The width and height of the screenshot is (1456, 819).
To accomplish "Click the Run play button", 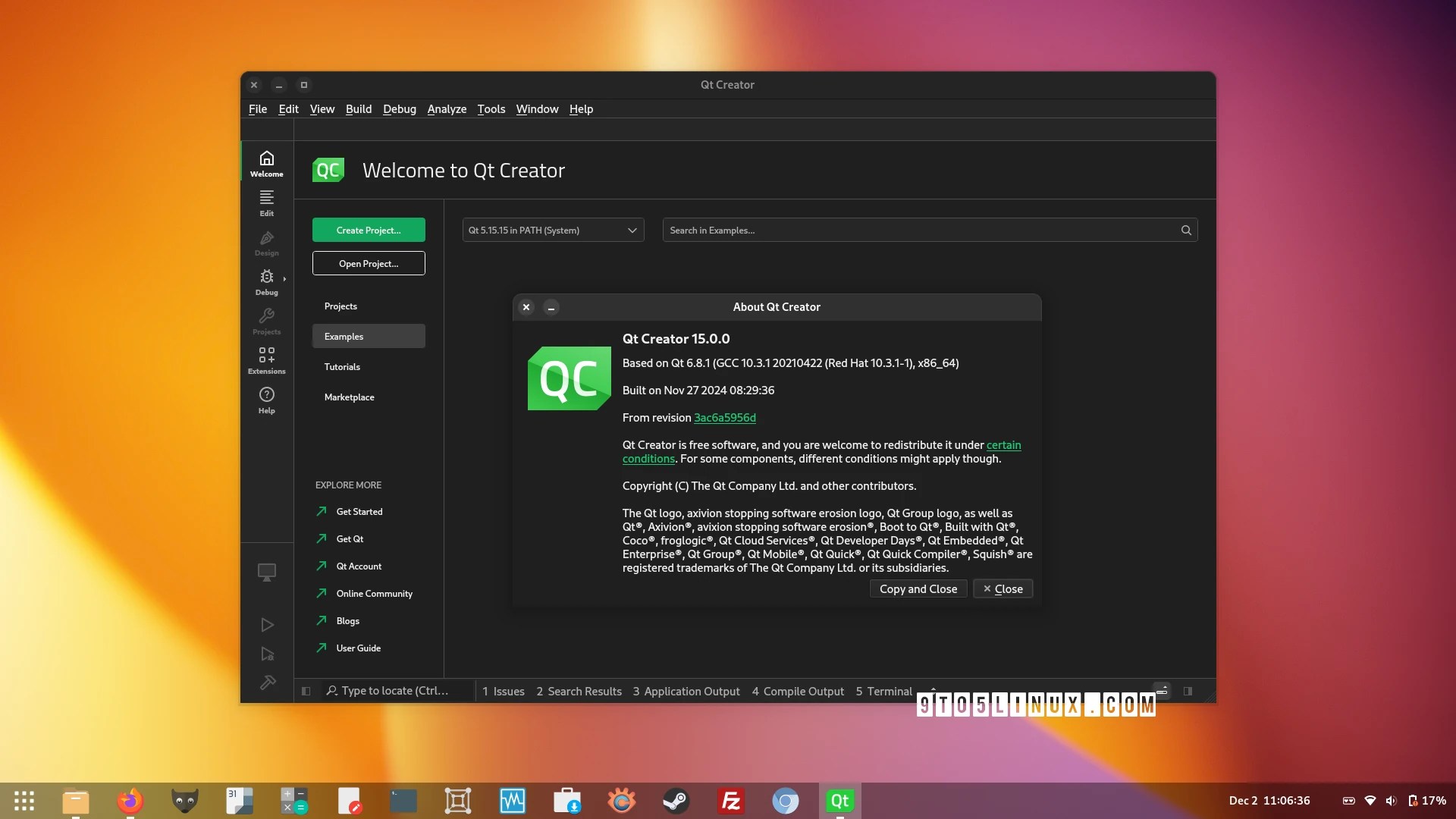I will pos(267,625).
